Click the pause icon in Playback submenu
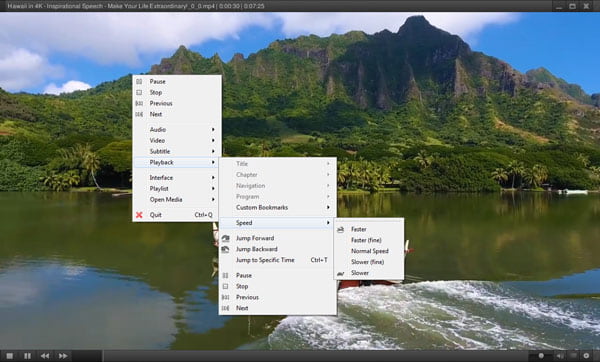The width and height of the screenshot is (600, 362). (225, 275)
